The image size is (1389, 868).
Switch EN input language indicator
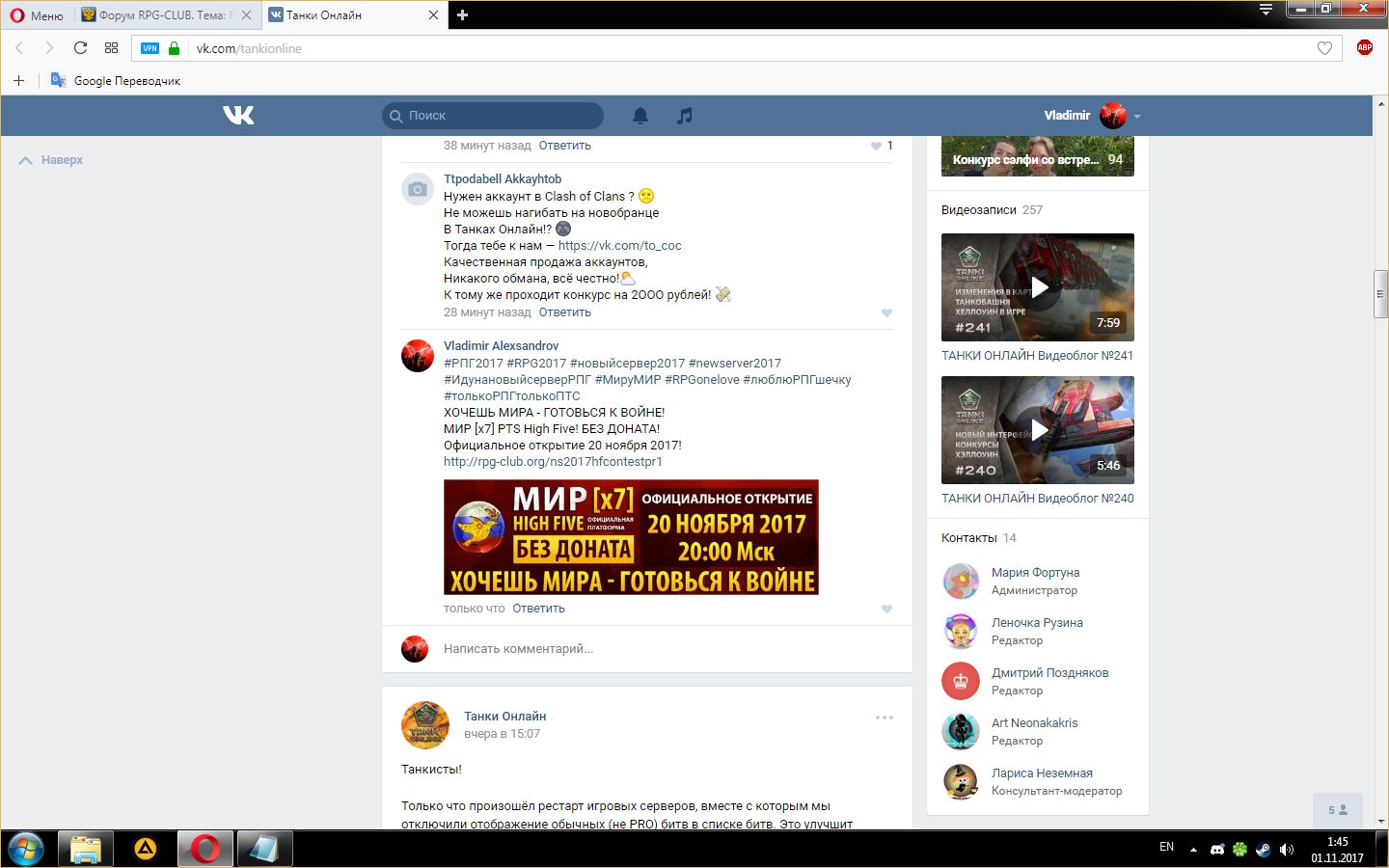[1166, 847]
